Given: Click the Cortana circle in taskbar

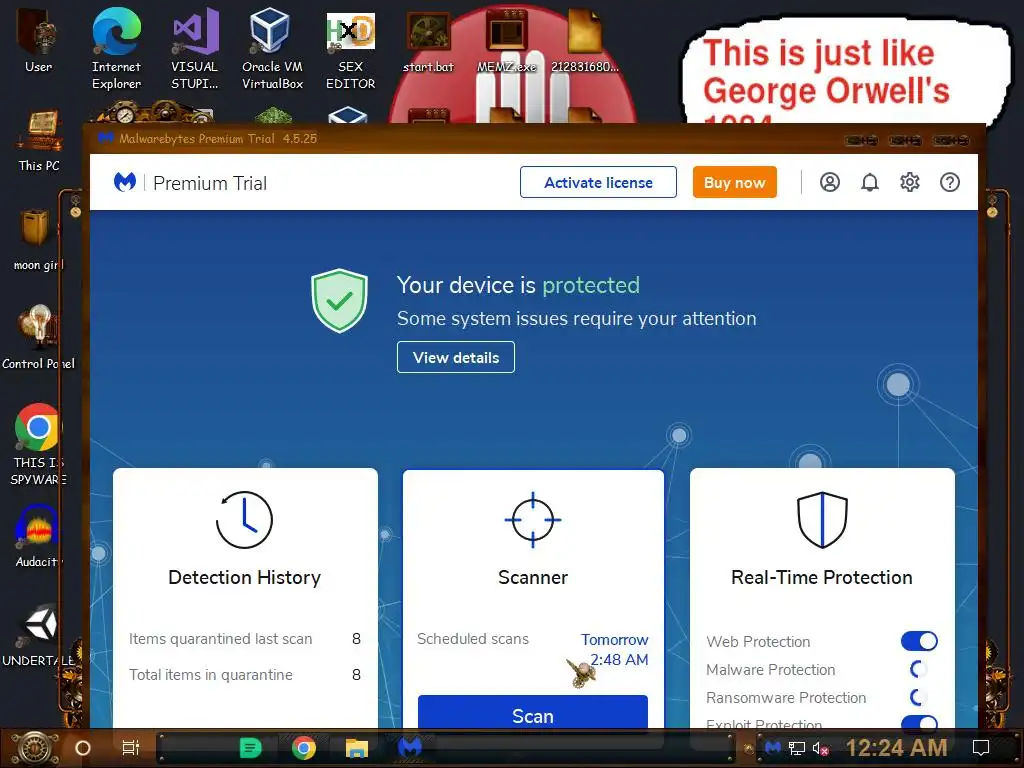Looking at the screenshot, I should tap(82, 748).
